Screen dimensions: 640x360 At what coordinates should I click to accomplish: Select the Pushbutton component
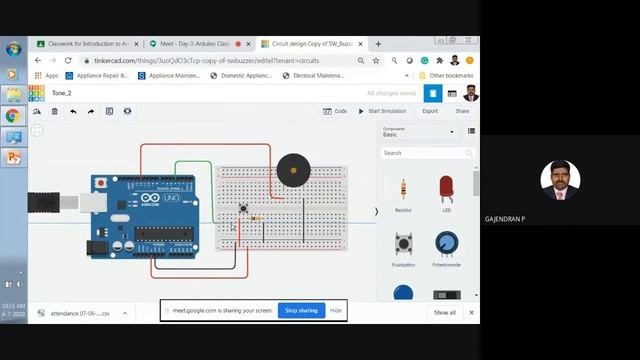pos(403,249)
